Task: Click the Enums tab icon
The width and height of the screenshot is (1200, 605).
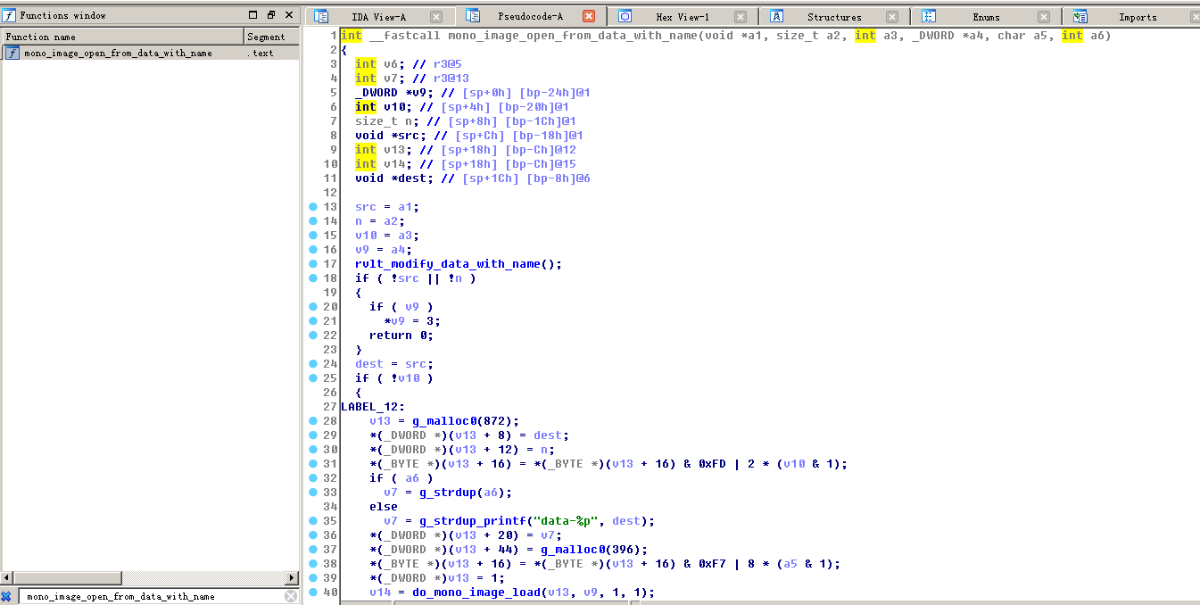Action: click(x=929, y=17)
